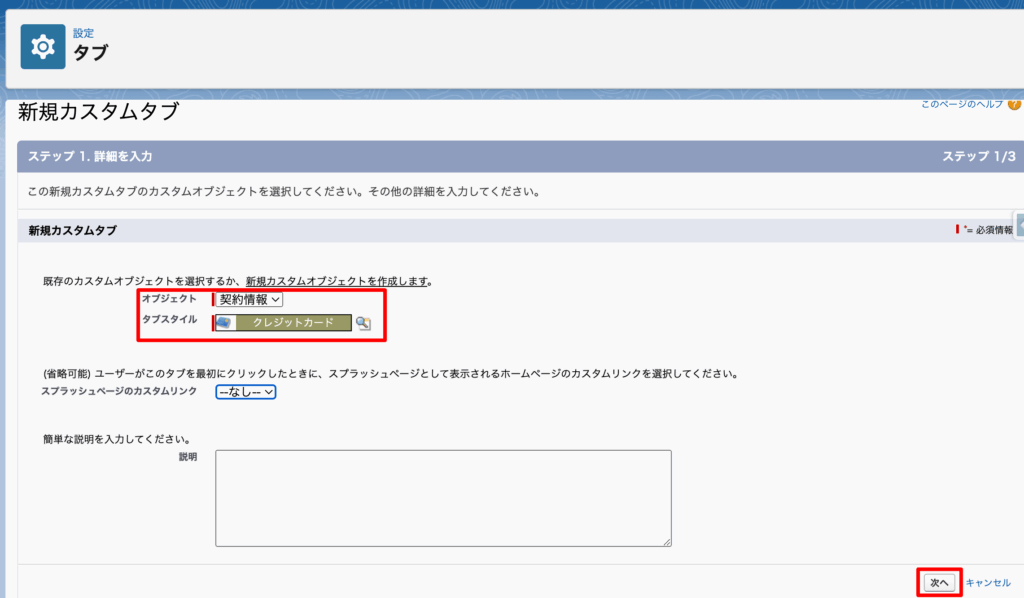This screenshot has height=598, width=1024.
Task: Open the tab style lookup magnifier icon
Action: point(363,323)
